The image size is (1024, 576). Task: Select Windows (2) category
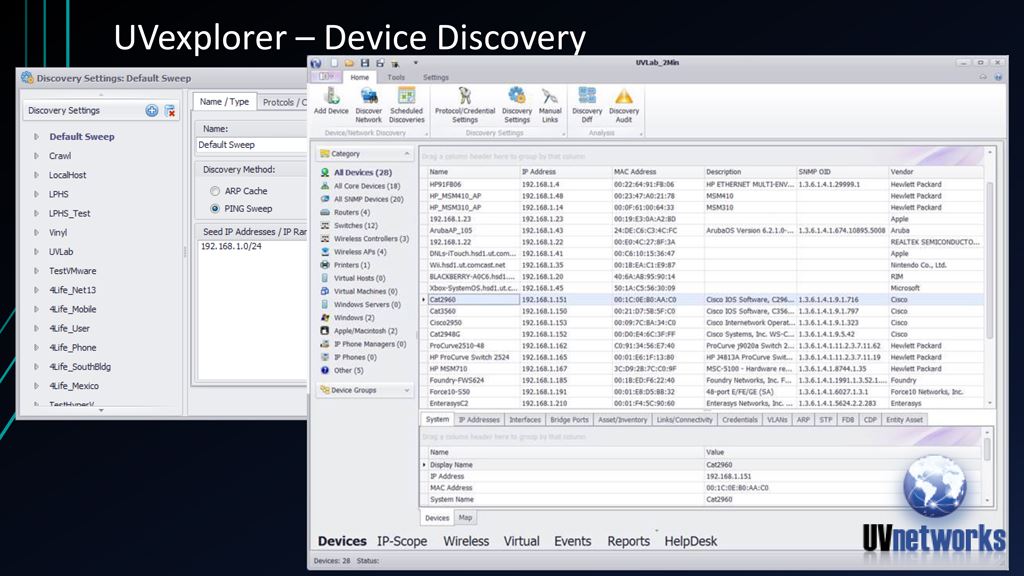coord(353,317)
